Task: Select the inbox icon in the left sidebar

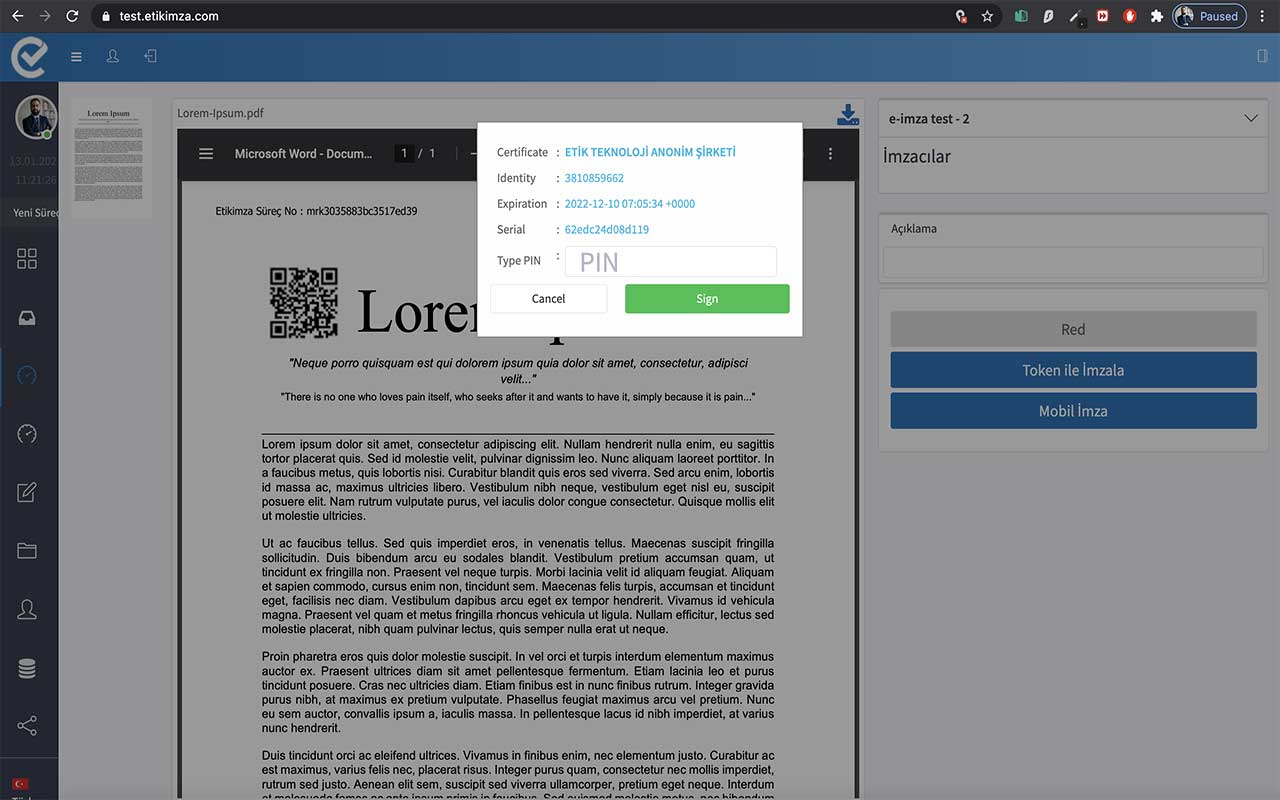Action: coord(29,317)
